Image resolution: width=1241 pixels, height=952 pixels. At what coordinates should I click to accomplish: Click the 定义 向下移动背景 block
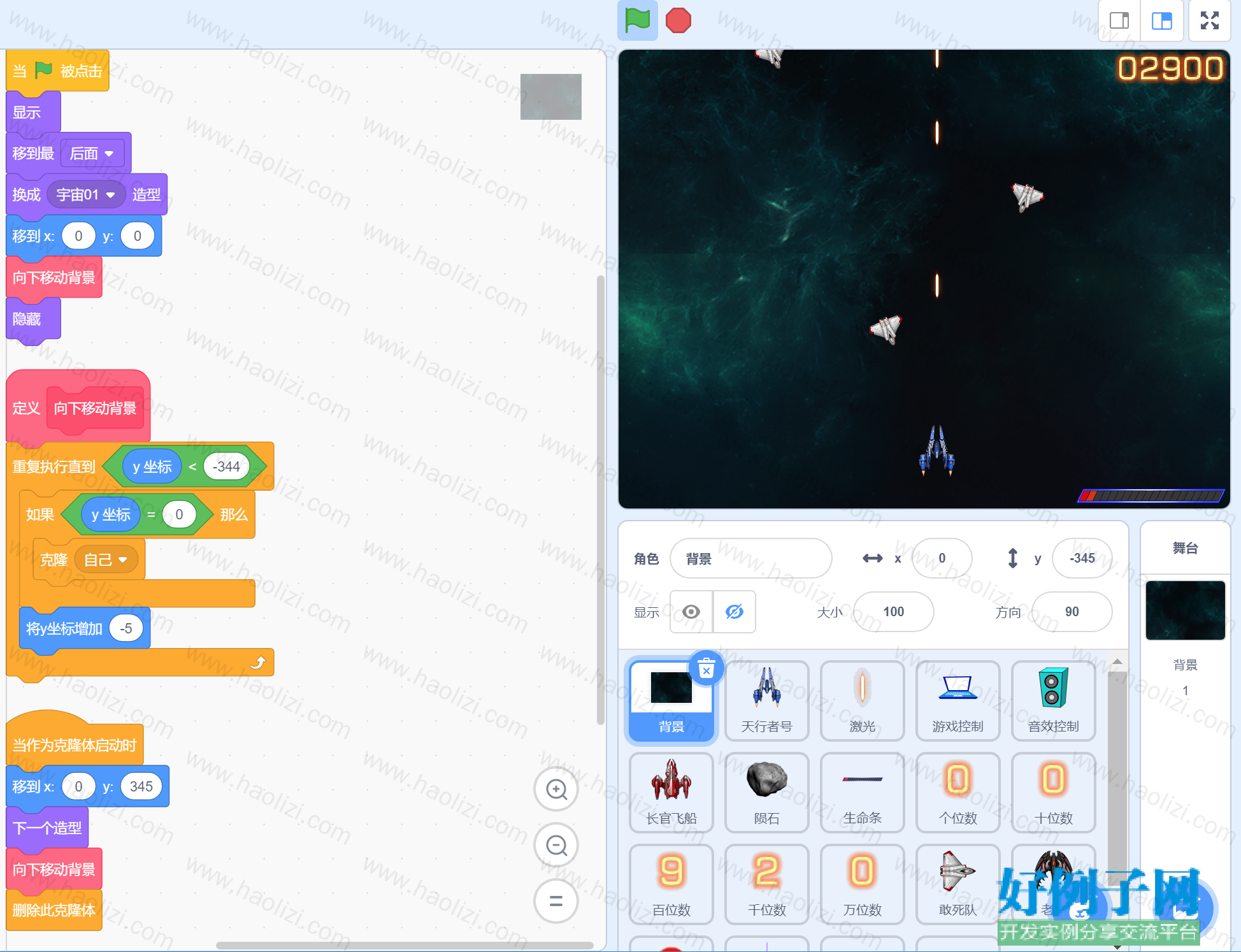click(x=78, y=407)
